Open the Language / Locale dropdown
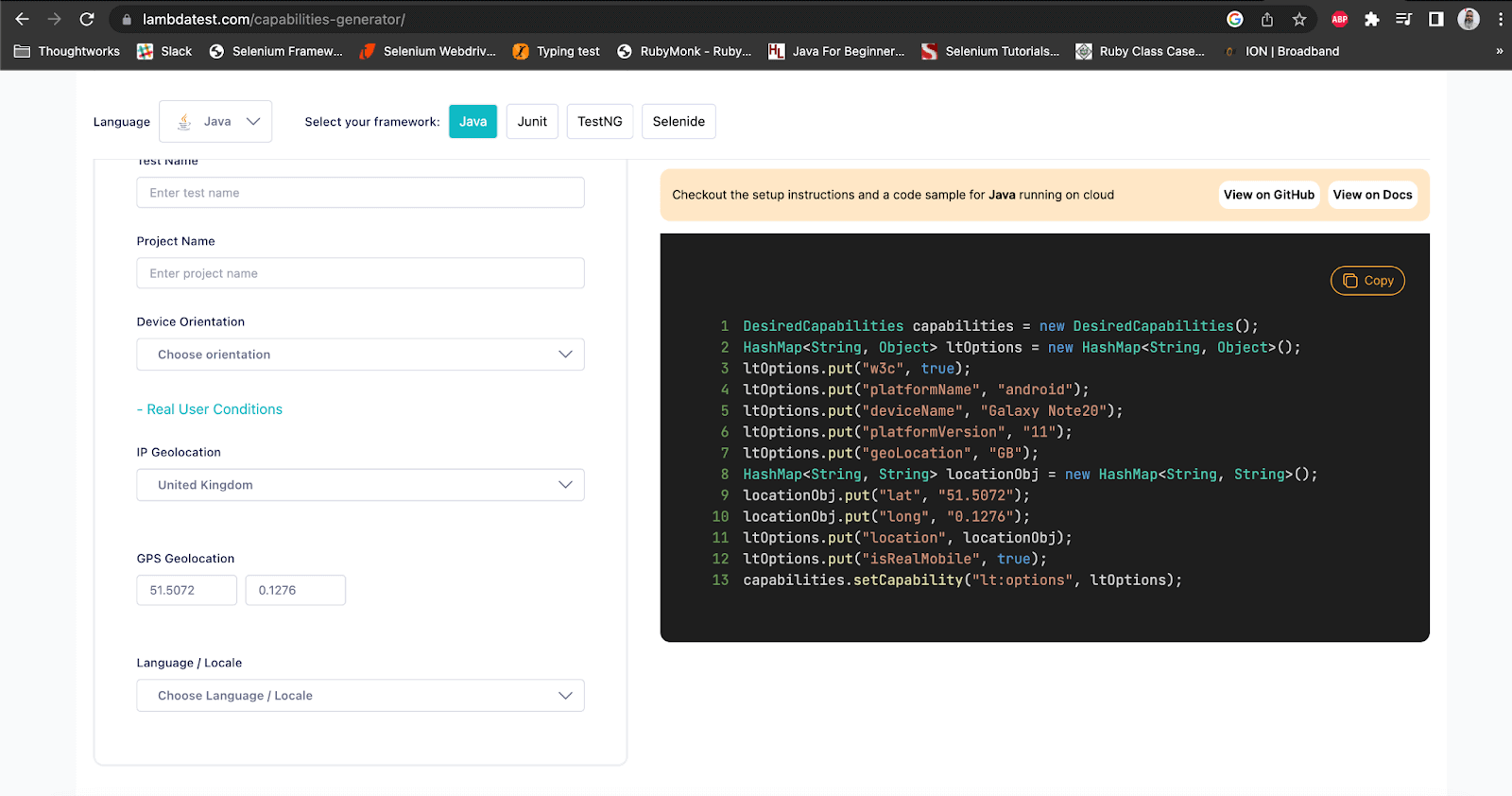Screen dimensions: 1512x796 point(360,696)
